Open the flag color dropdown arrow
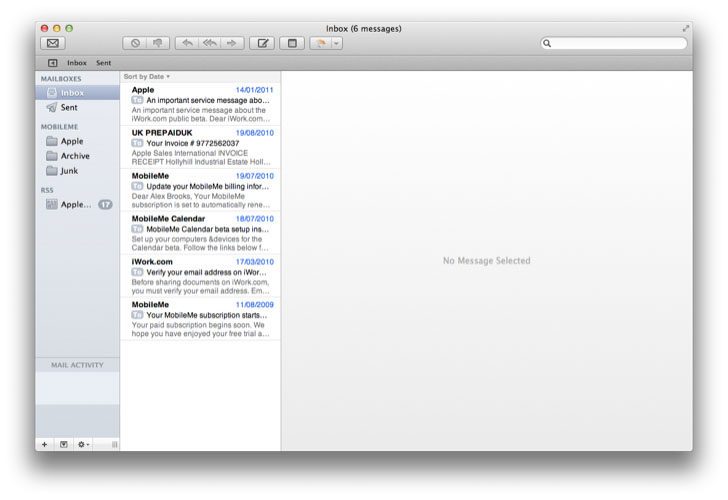 [337, 43]
